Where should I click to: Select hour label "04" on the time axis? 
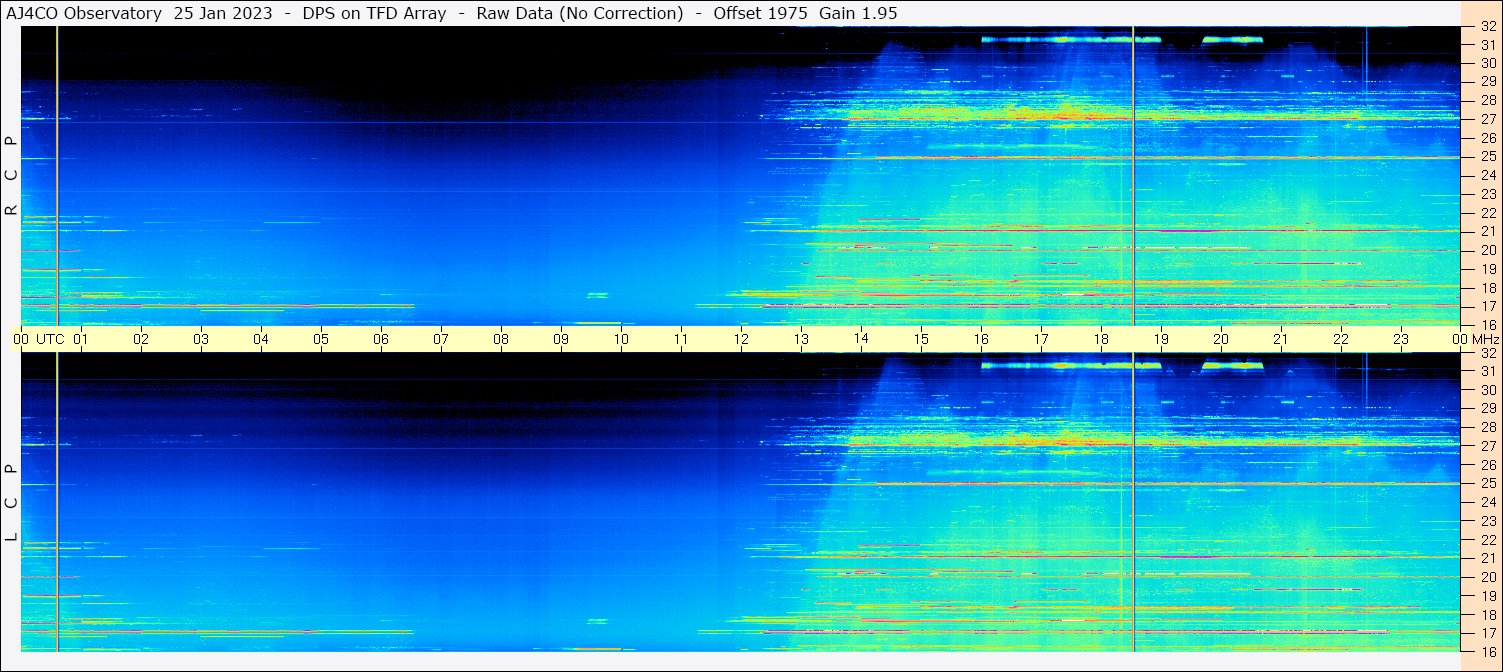[x=261, y=339]
